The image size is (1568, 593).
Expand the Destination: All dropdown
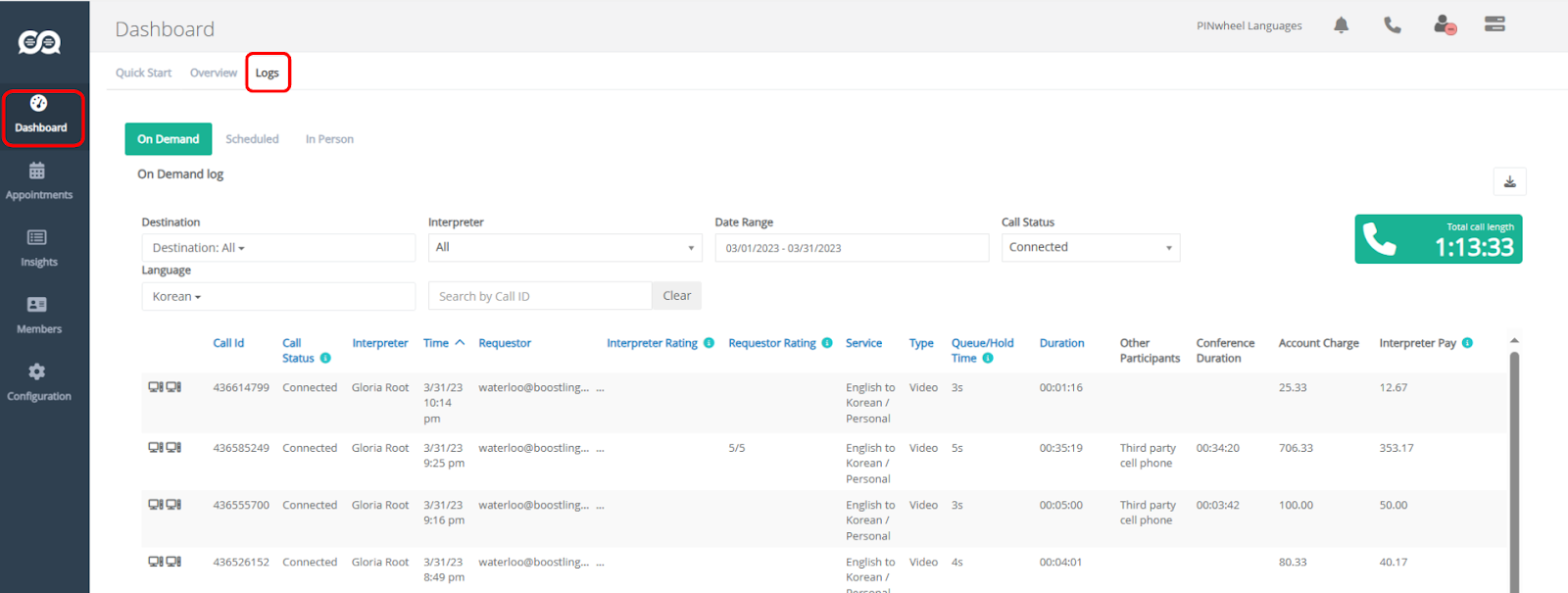pos(278,248)
